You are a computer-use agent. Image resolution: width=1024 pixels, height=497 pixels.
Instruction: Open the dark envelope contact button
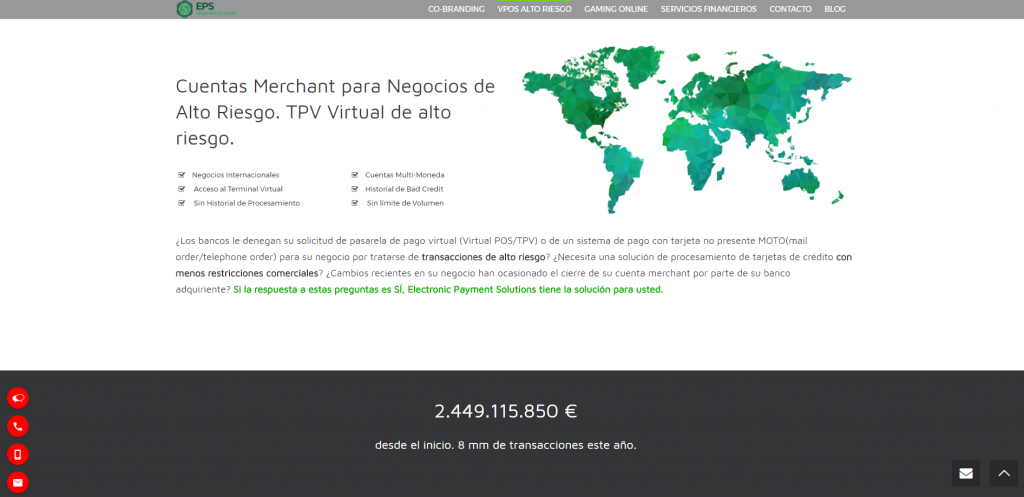pyautogui.click(x=966, y=473)
